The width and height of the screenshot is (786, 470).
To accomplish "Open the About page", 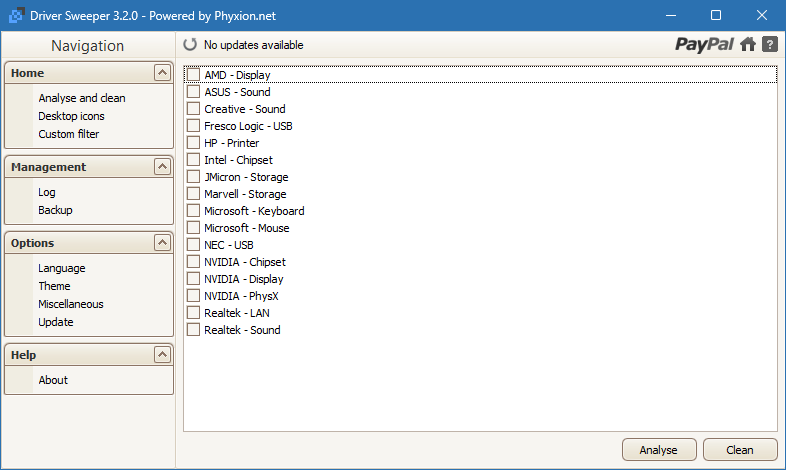I will 53,380.
